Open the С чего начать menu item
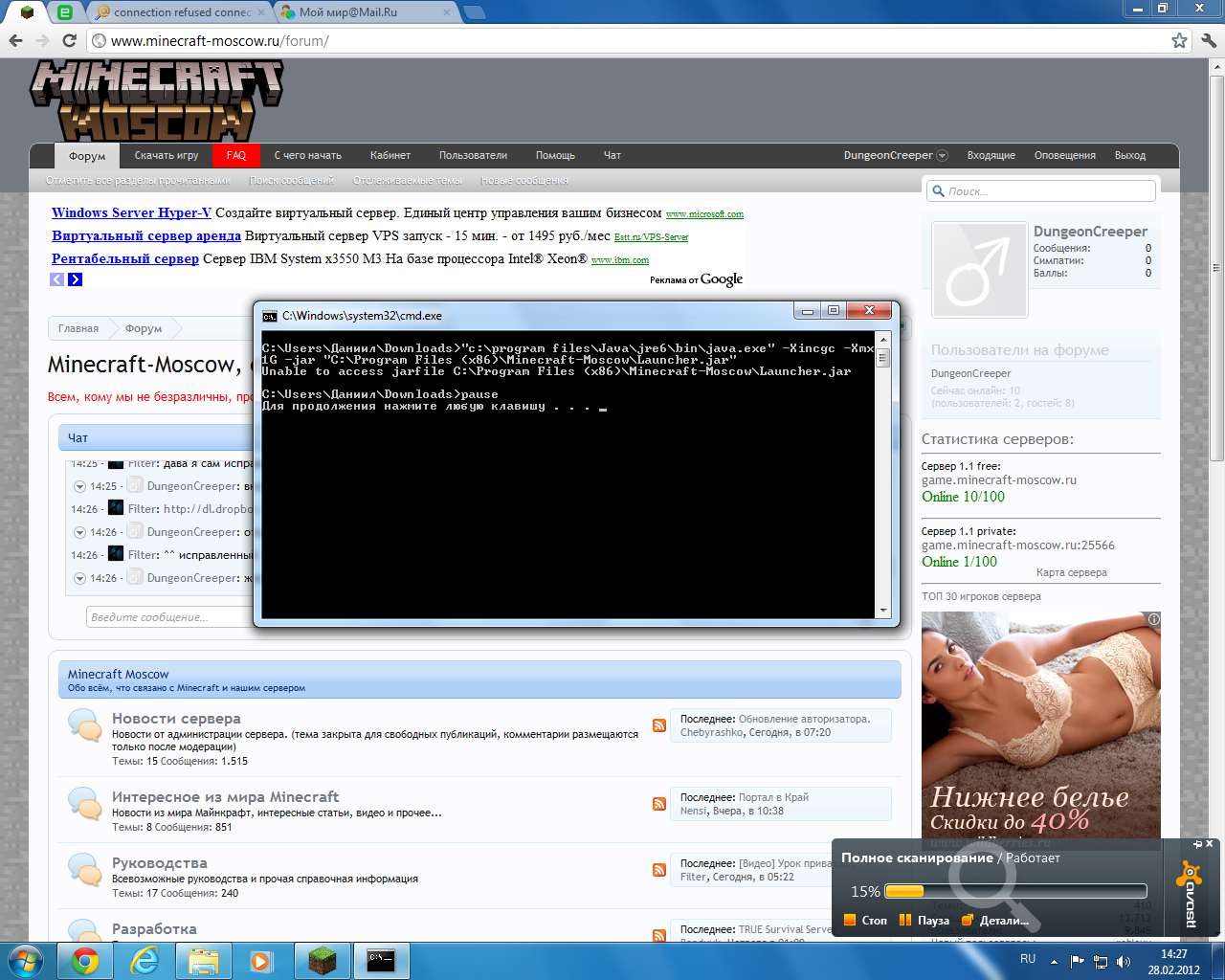 point(308,155)
